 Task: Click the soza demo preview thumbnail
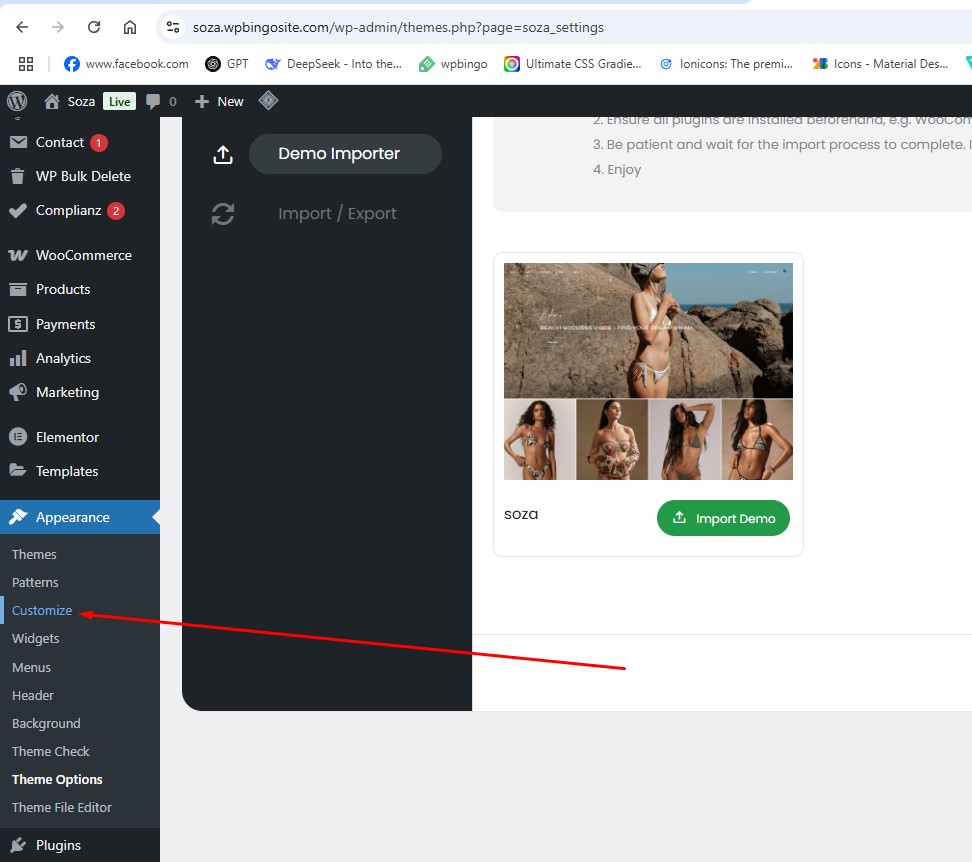[x=648, y=371]
